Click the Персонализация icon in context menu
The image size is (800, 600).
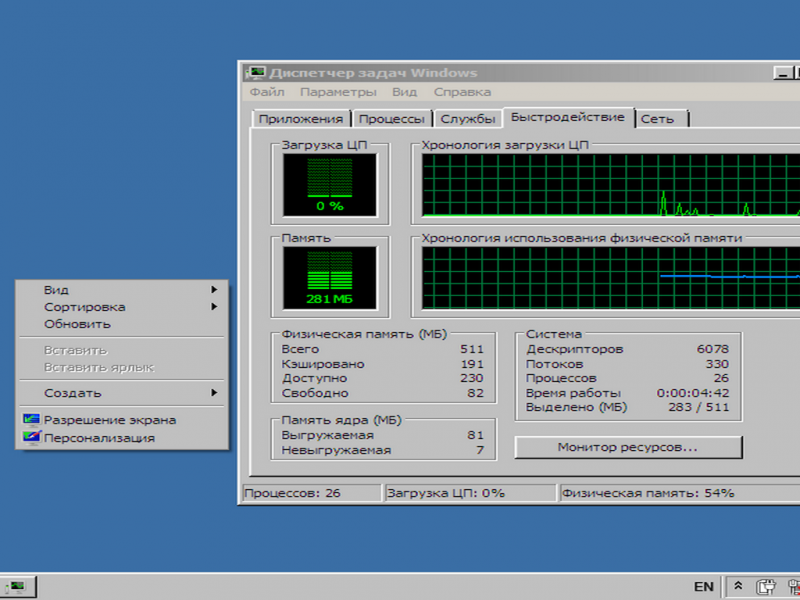[31, 438]
